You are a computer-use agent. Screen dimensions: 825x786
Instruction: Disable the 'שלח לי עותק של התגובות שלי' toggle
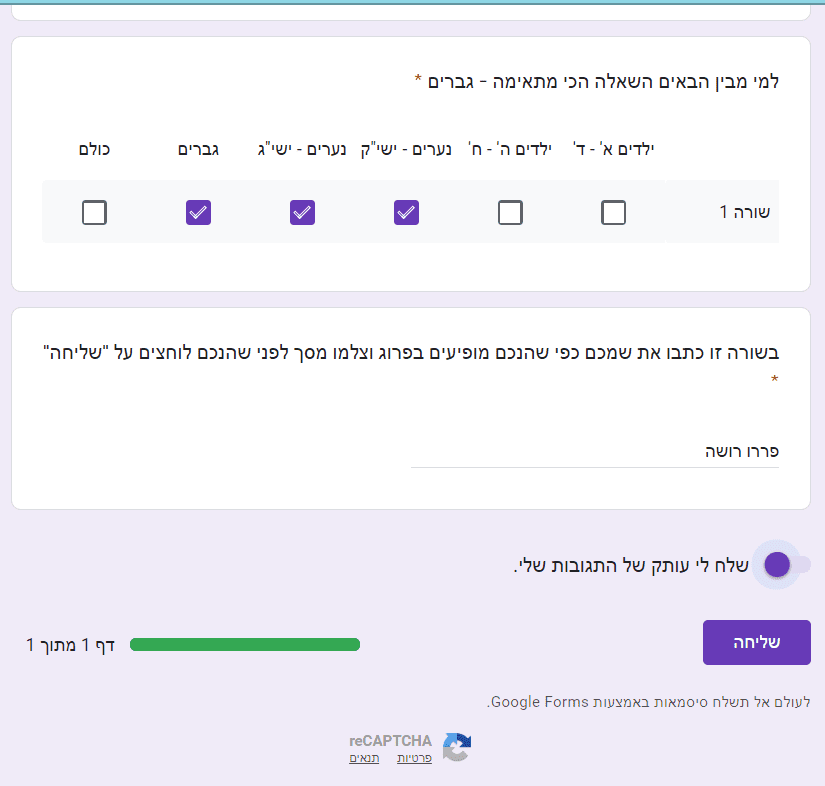click(x=777, y=564)
